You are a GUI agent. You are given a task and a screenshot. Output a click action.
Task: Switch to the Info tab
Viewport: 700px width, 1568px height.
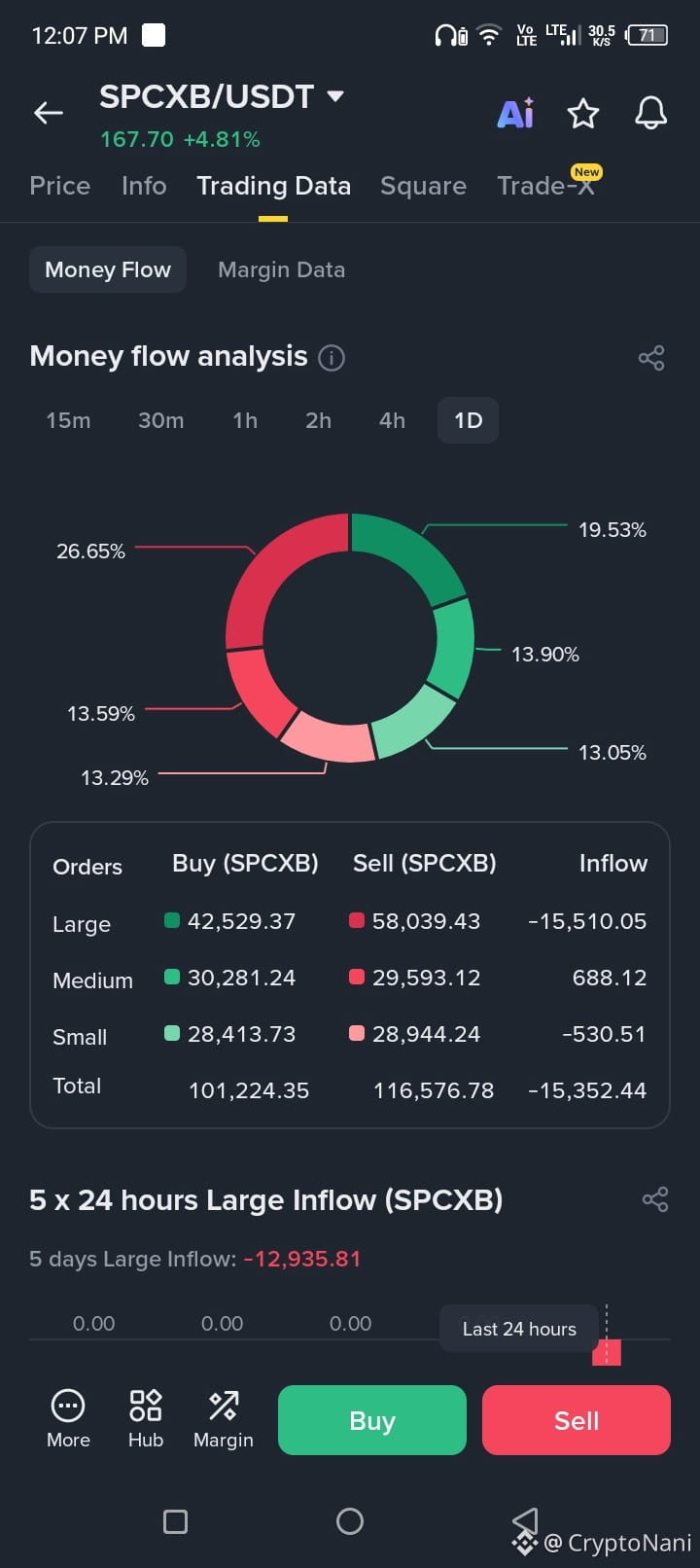tap(144, 186)
